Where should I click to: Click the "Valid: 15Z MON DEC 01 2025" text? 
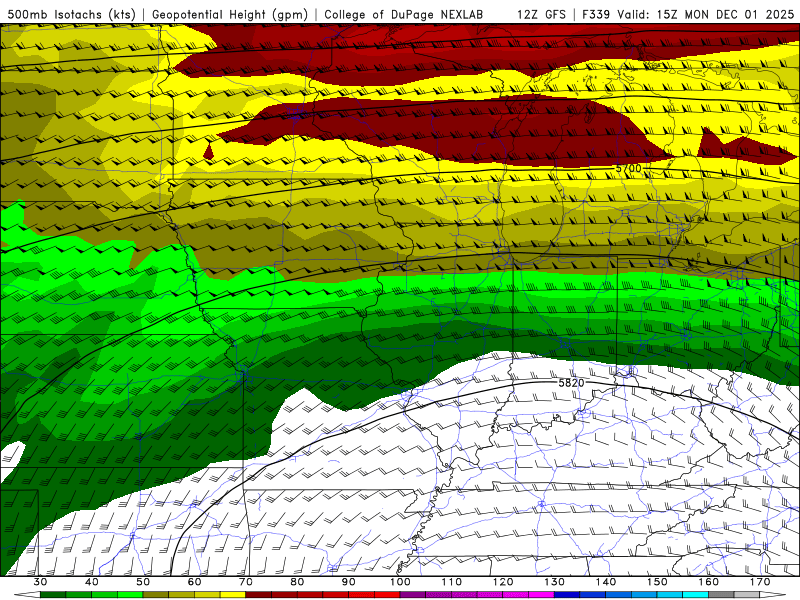(x=706, y=15)
